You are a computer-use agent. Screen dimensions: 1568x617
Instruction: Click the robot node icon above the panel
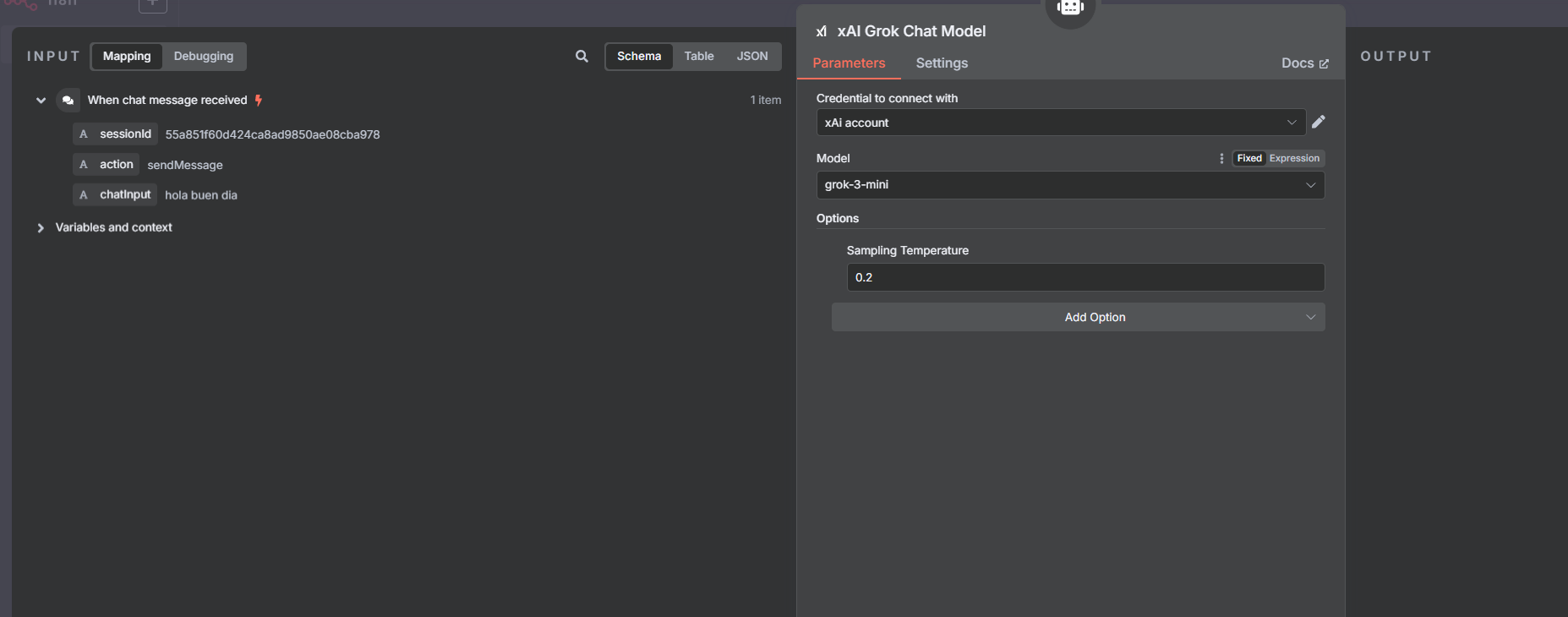click(x=1070, y=8)
